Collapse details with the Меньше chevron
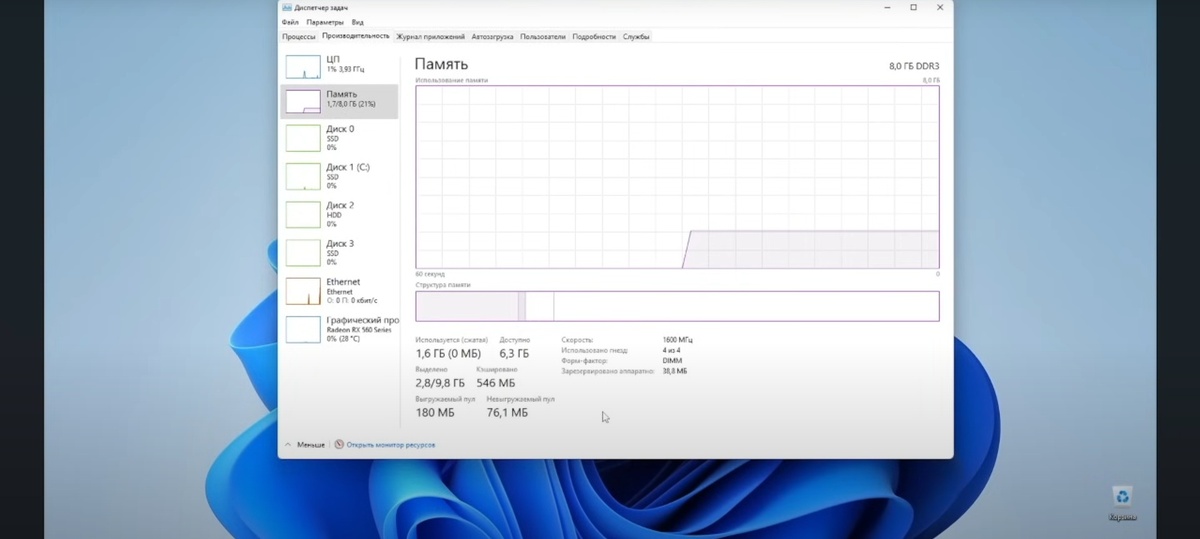The height and width of the screenshot is (539, 1200). point(305,444)
